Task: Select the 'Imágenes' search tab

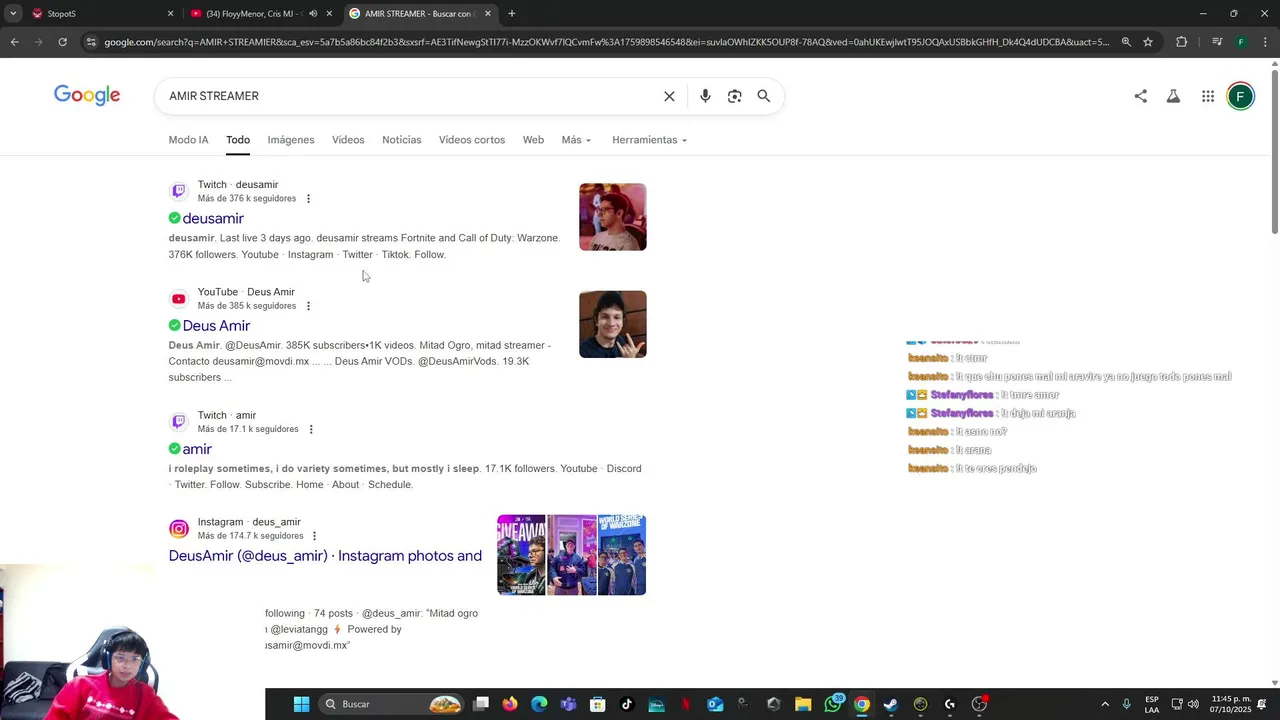Action: 291,140
